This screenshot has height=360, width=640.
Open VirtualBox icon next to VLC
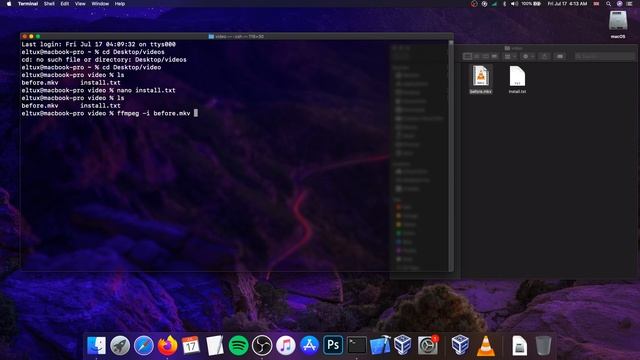(x=460, y=345)
